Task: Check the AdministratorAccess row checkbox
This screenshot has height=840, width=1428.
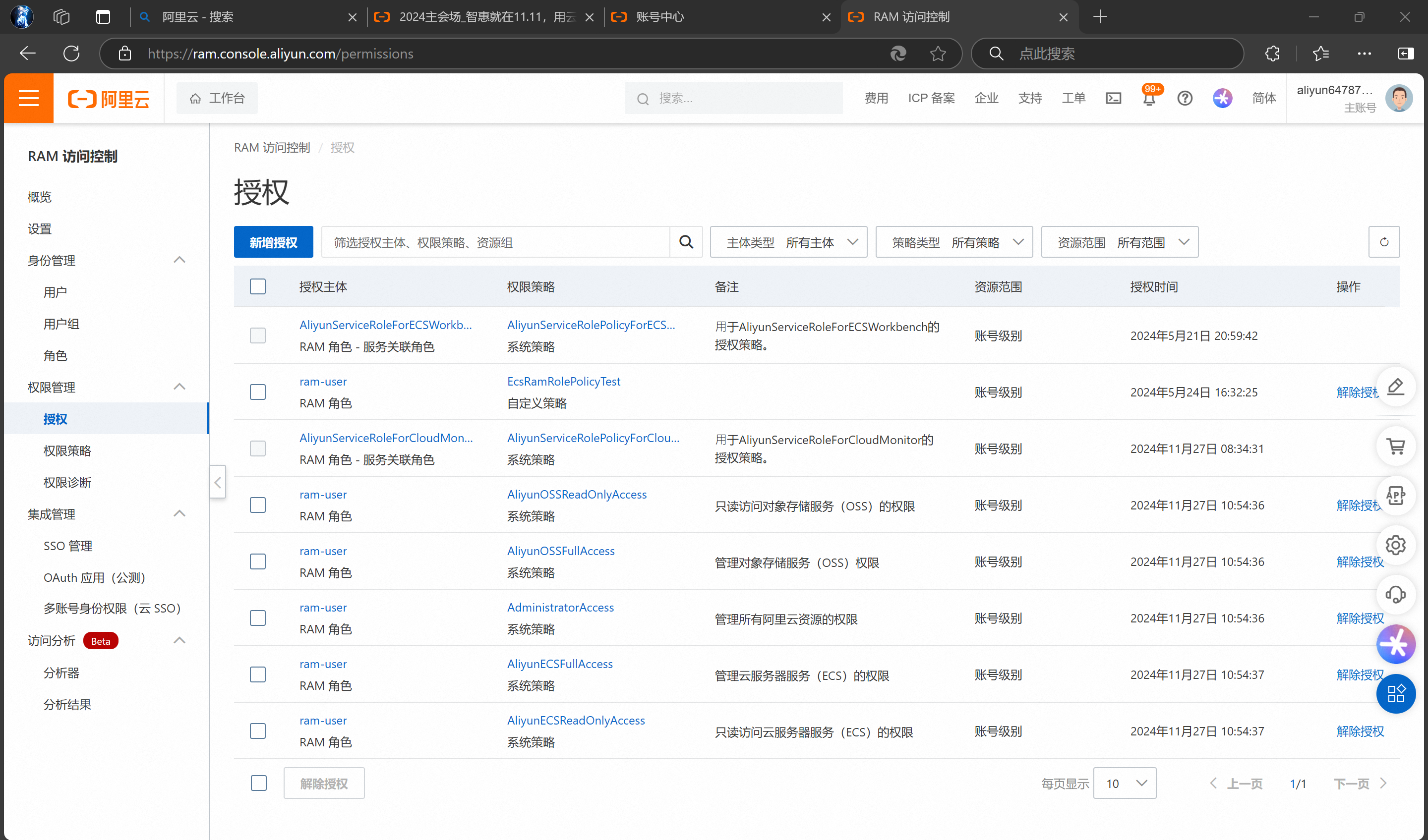Action: (258, 618)
